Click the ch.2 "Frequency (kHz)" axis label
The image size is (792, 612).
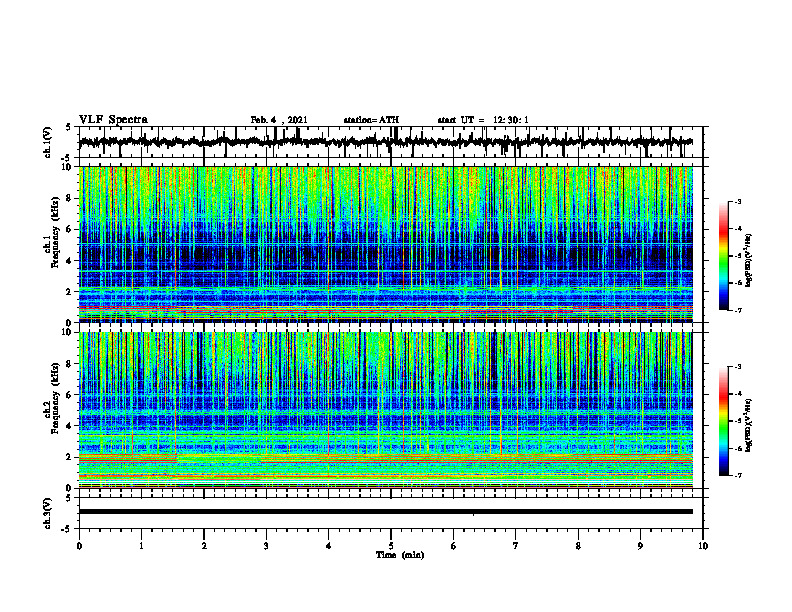click(55, 398)
